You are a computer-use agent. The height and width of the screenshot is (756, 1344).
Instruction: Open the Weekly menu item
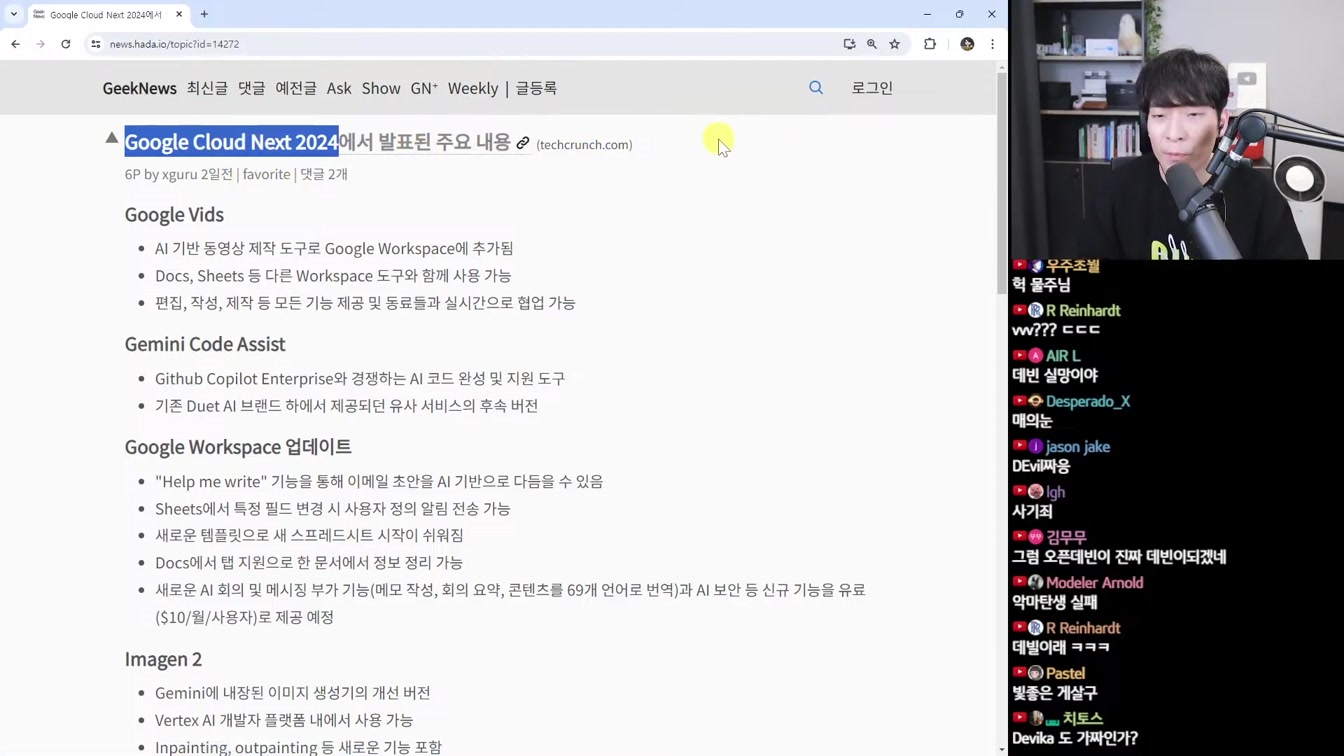point(473,88)
